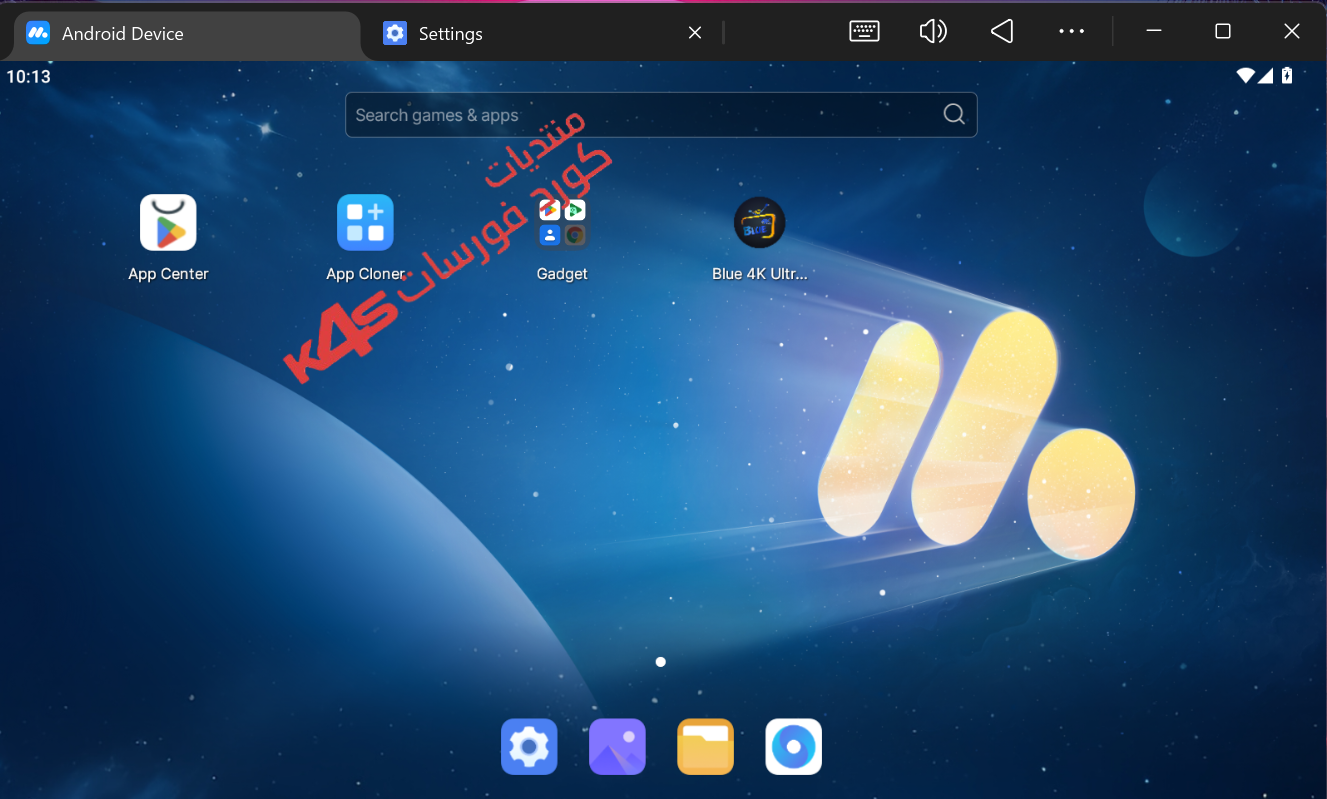Open the keyboard mapping icon
This screenshot has width=1327, height=799.
pyautogui.click(x=864, y=32)
